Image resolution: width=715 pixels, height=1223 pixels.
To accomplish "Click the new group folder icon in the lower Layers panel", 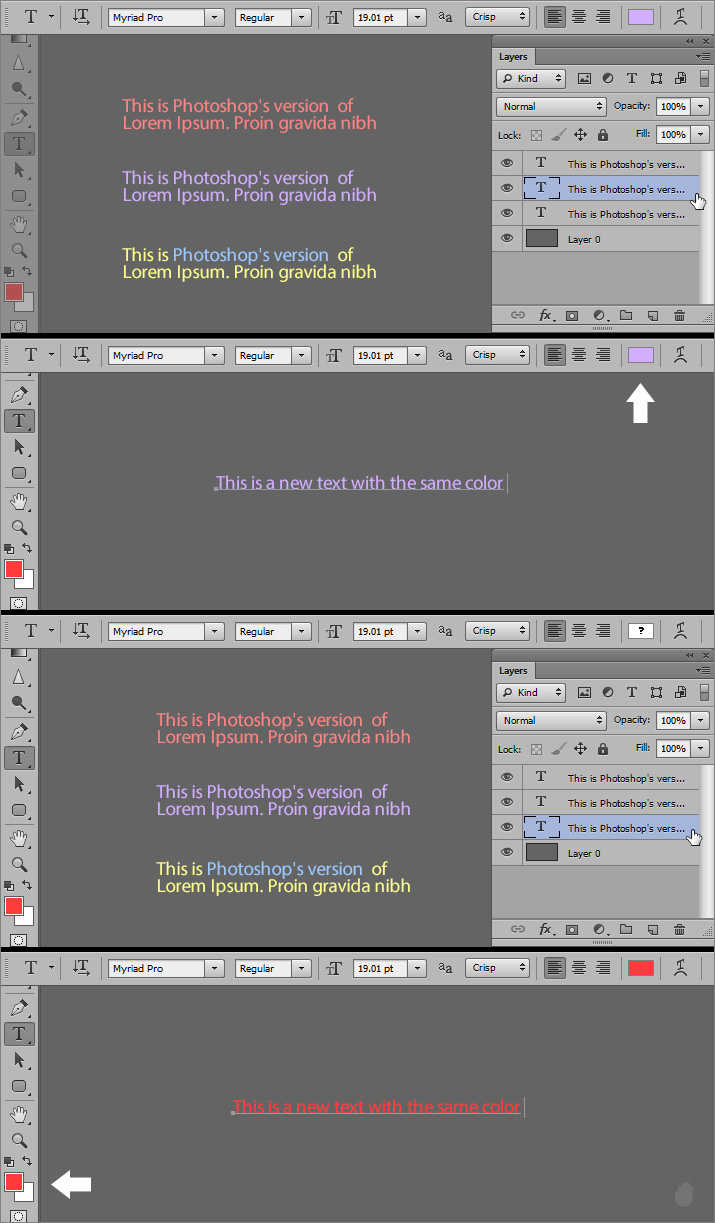I will [x=626, y=929].
